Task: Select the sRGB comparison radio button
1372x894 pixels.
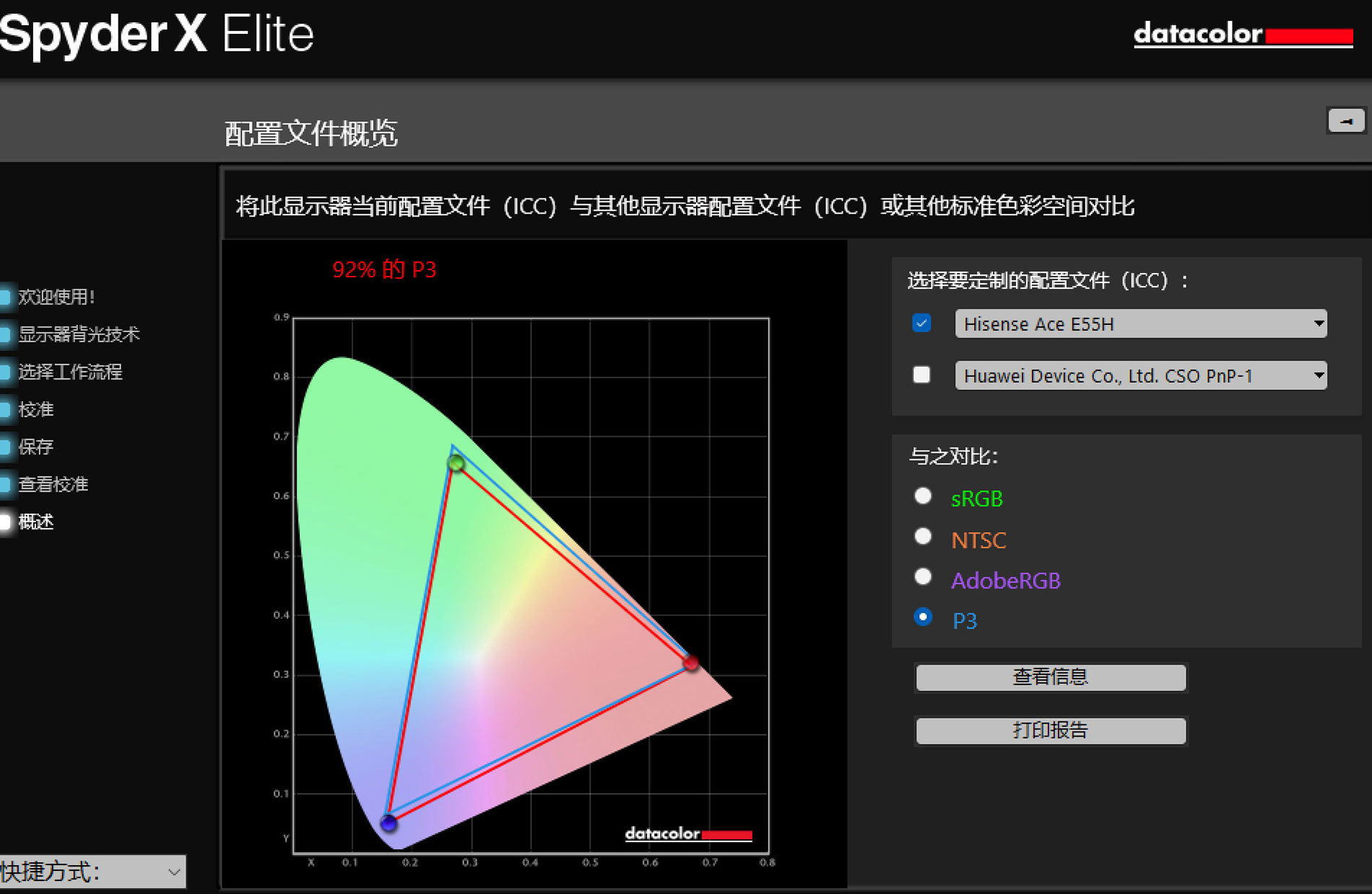Action: pos(923,496)
